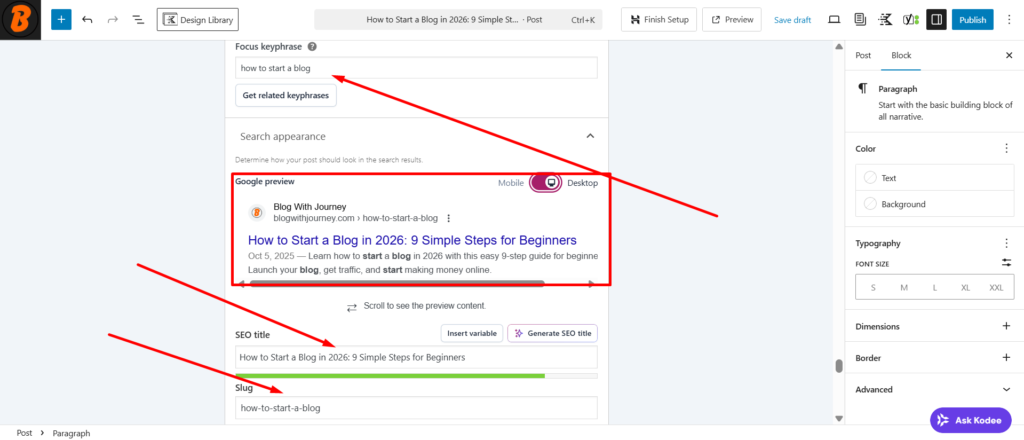This screenshot has width=1024, height=440.
Task: Toggle the settings sidebar panel icon
Action: pyautogui.click(x=936, y=20)
